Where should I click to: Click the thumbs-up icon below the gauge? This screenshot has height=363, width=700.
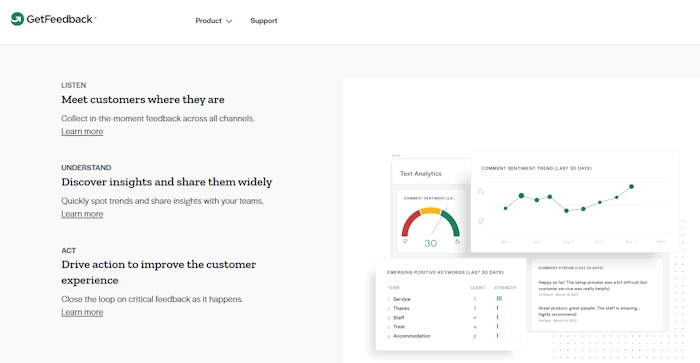click(x=457, y=242)
